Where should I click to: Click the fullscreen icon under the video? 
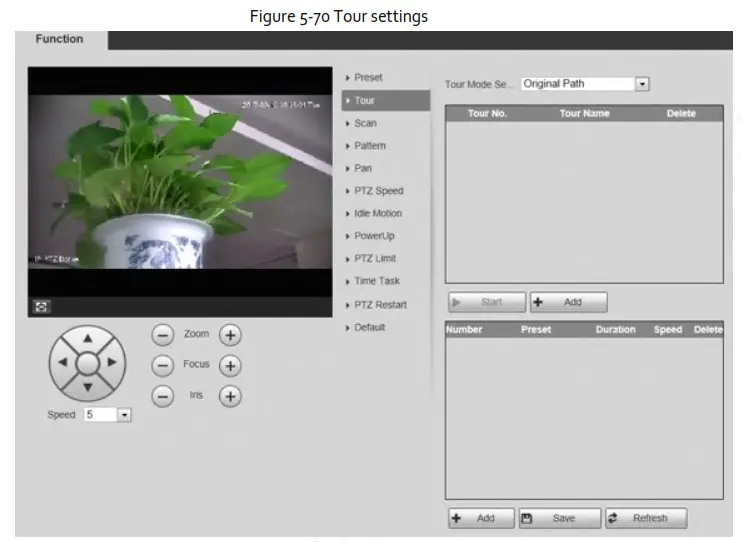41,307
